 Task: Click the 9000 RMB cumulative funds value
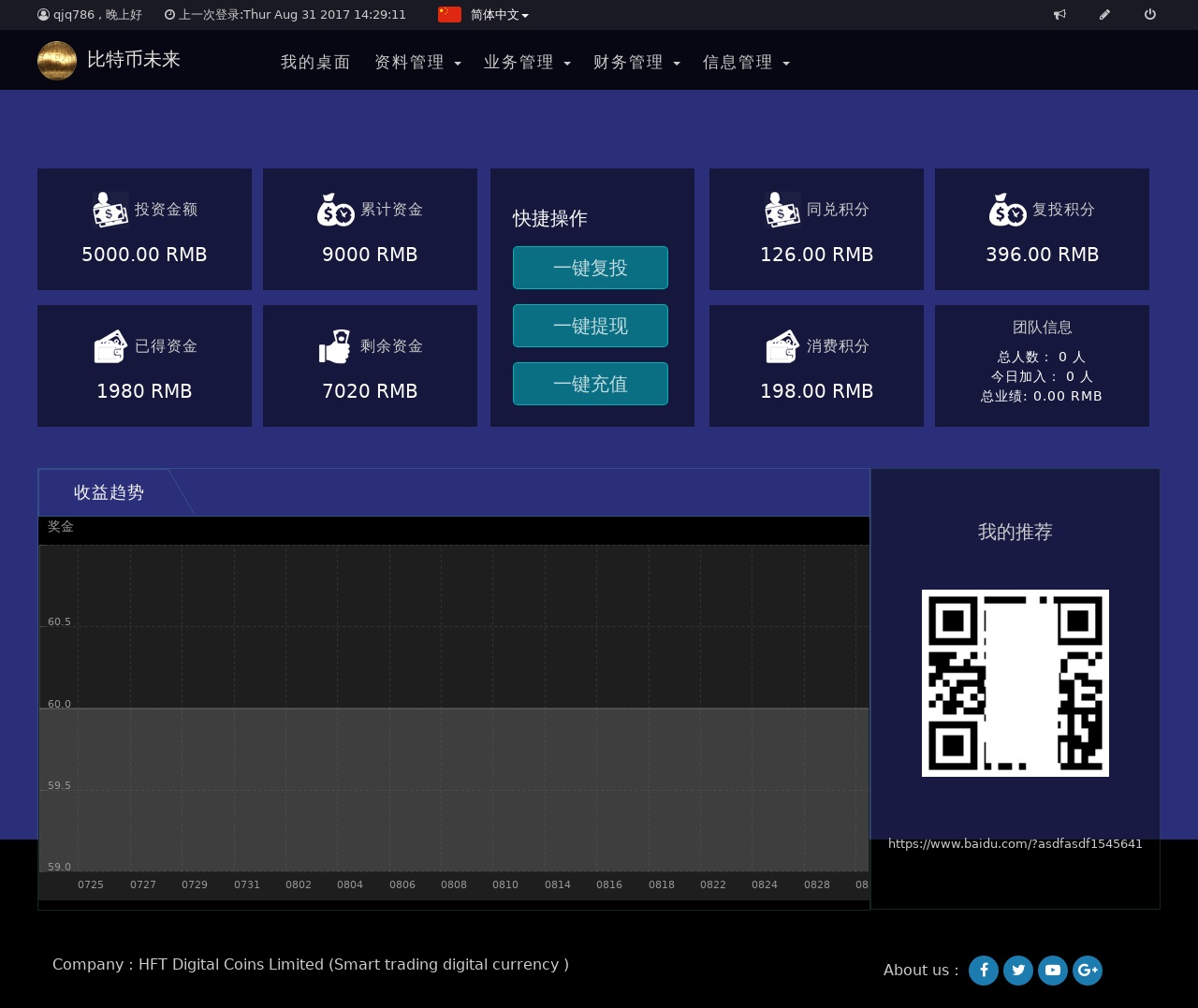tap(370, 255)
